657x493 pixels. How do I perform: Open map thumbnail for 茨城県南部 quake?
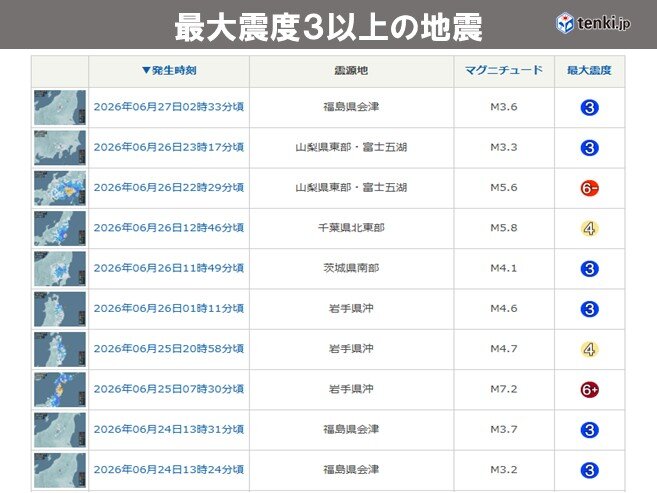60,268
